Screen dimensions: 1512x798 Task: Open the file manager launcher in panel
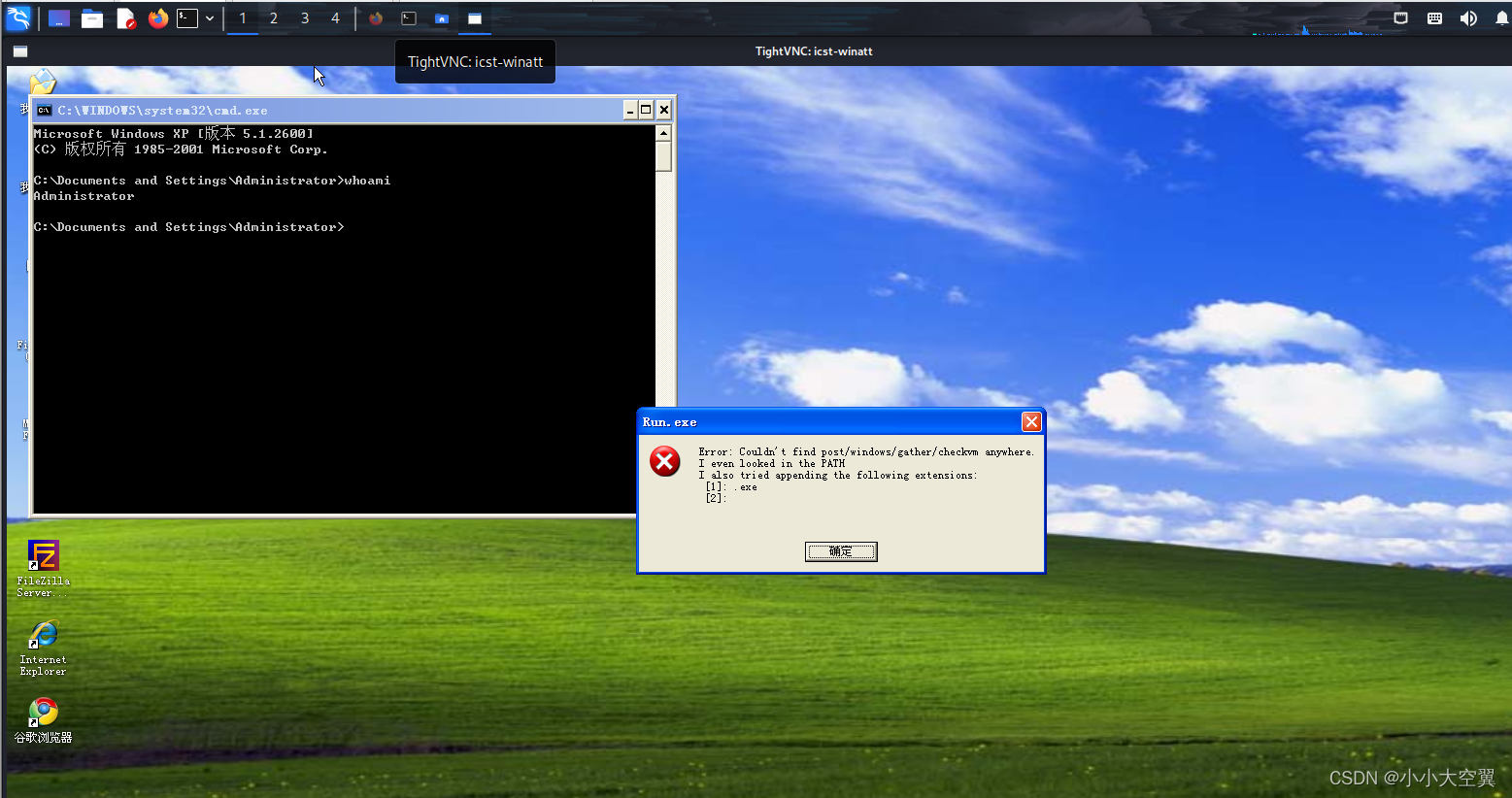pos(92,18)
